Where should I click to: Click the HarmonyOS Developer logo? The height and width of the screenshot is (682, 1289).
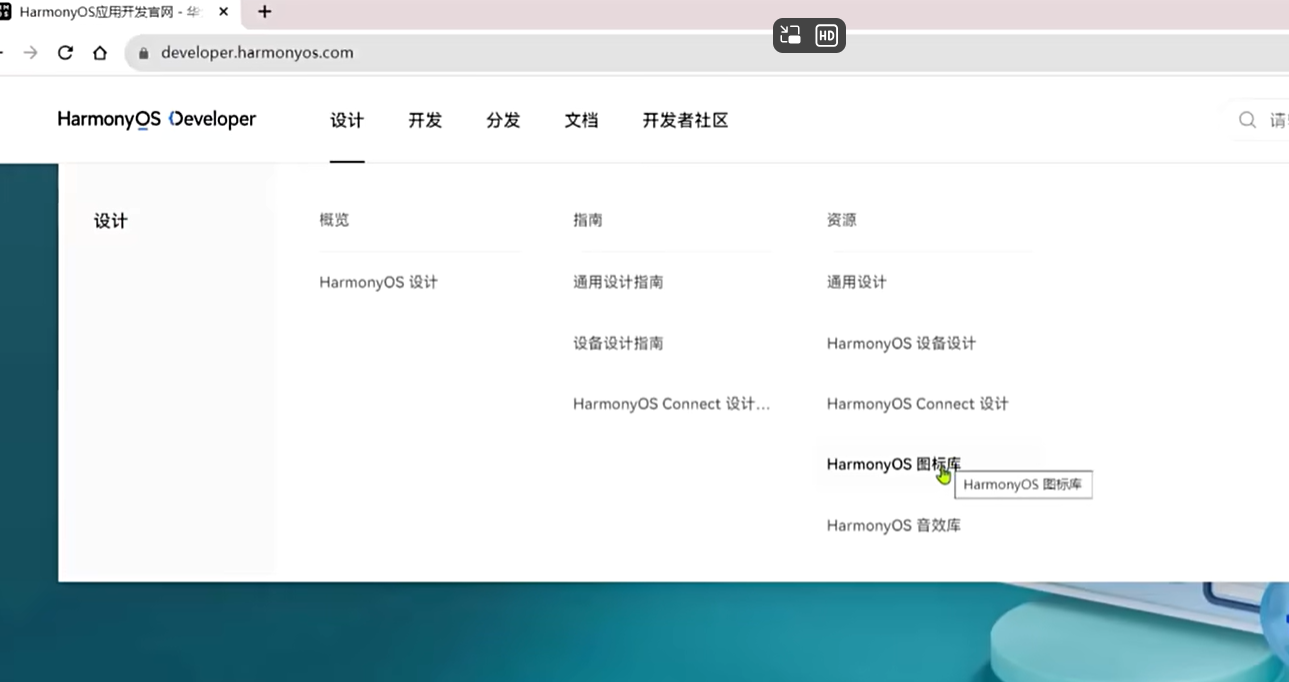157,120
